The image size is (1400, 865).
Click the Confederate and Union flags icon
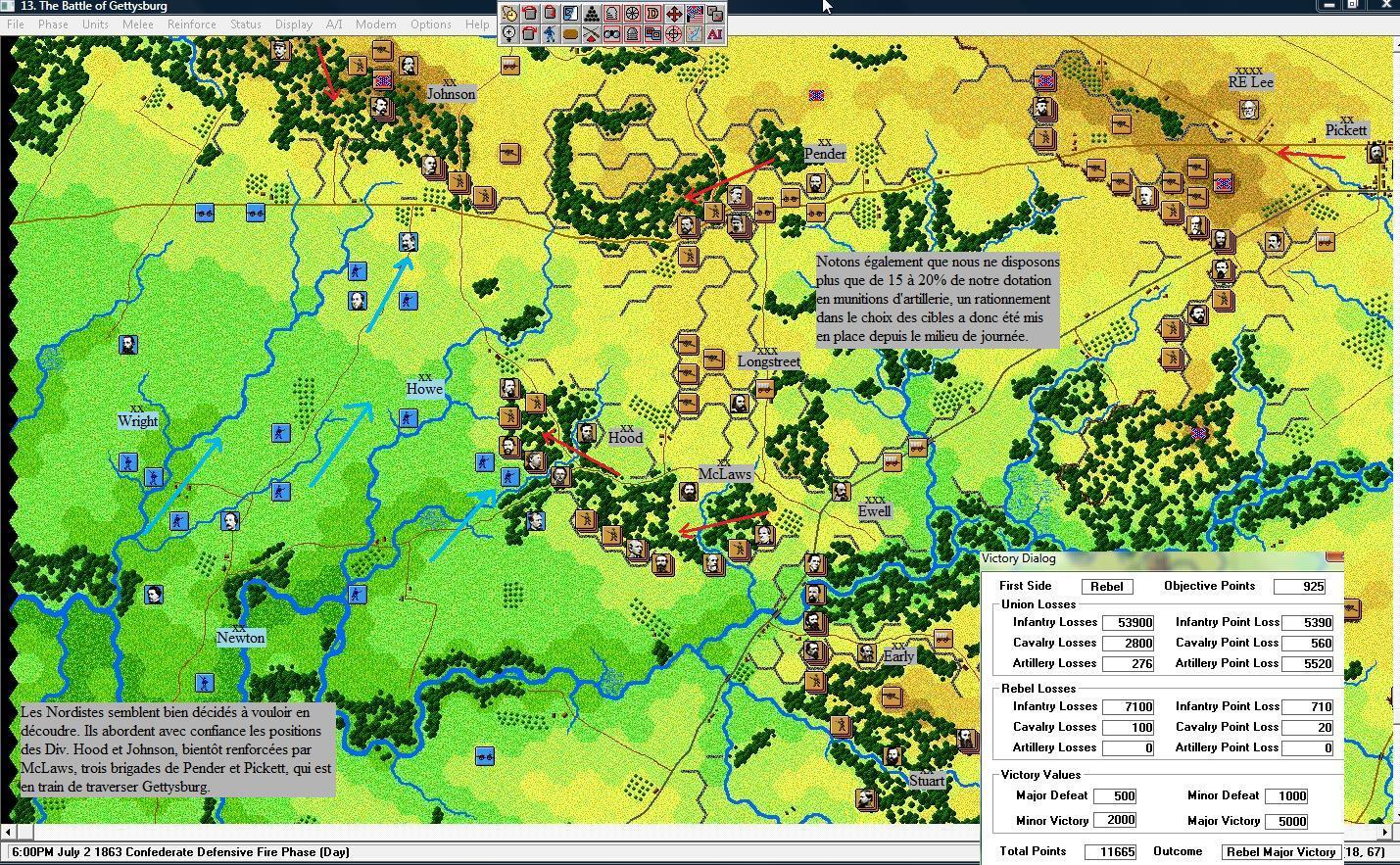(x=695, y=14)
